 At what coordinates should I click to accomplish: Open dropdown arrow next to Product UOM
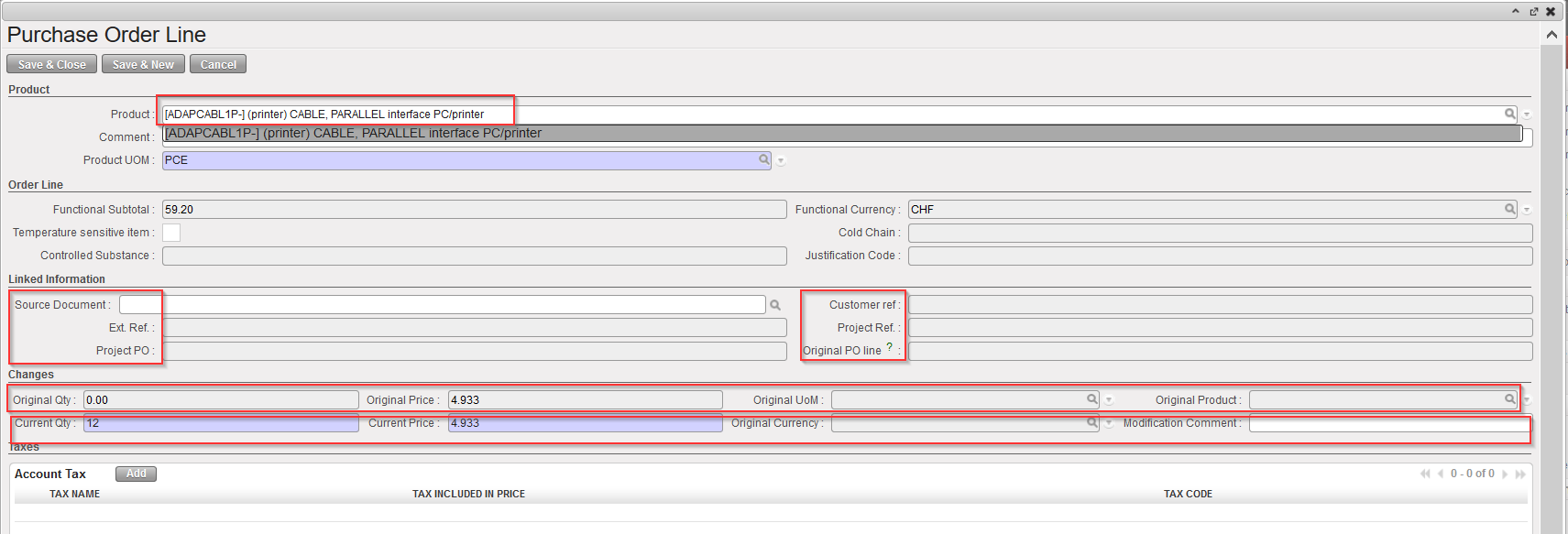tap(781, 161)
